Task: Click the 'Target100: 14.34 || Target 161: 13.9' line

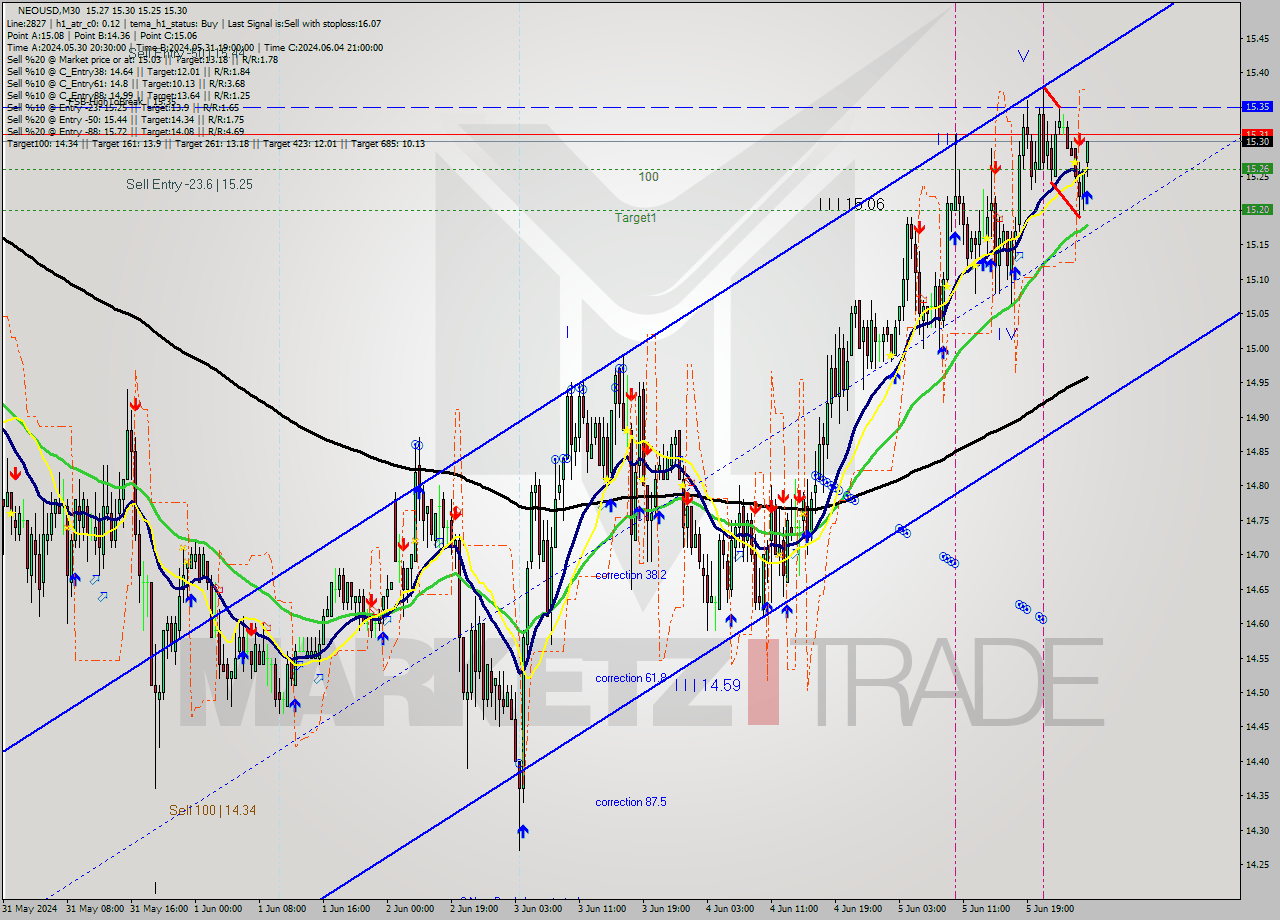Action: pyautogui.click(x=215, y=143)
